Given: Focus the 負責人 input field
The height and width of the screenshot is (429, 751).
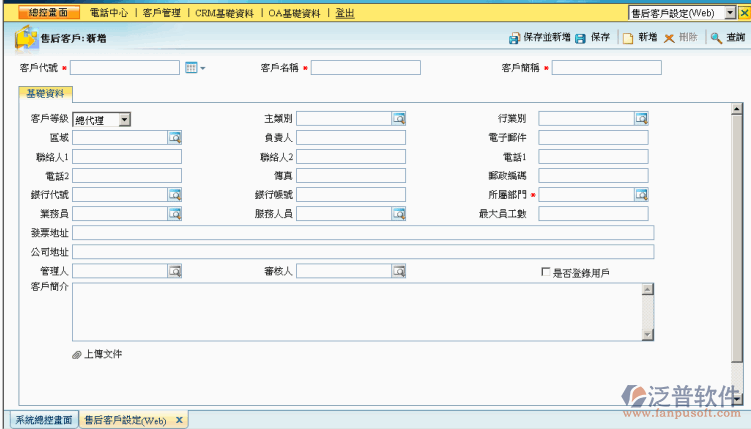Looking at the screenshot, I should pyautogui.click(x=351, y=138).
